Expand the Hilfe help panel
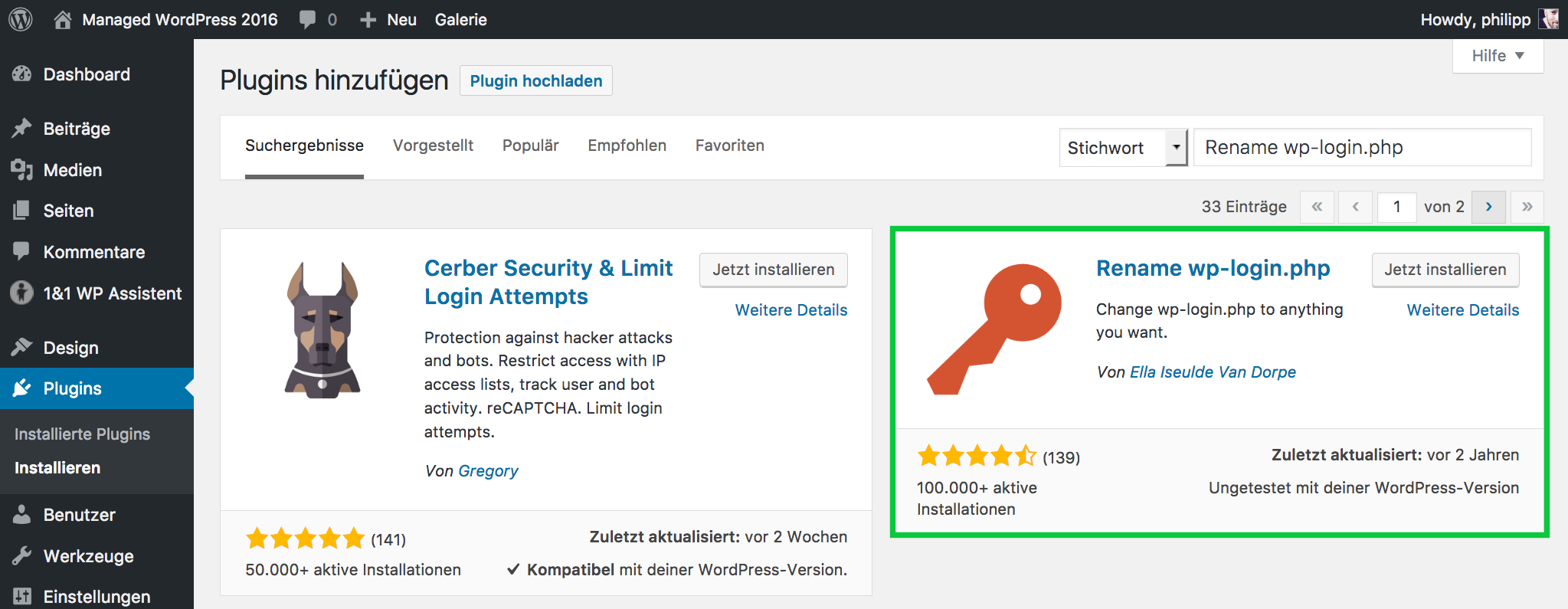The height and width of the screenshot is (609, 1568). tap(1498, 56)
